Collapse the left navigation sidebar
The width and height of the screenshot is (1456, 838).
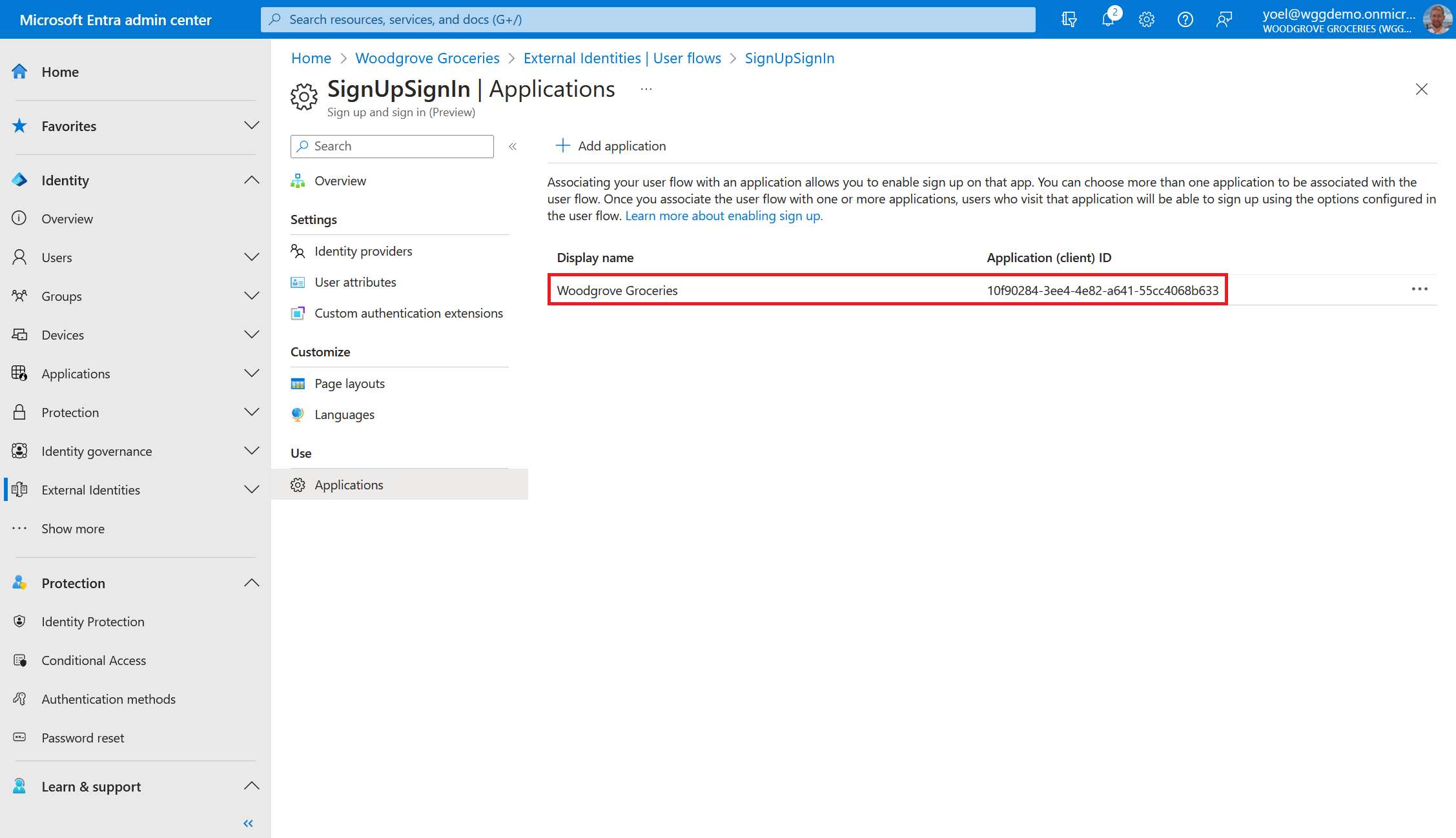click(x=248, y=823)
